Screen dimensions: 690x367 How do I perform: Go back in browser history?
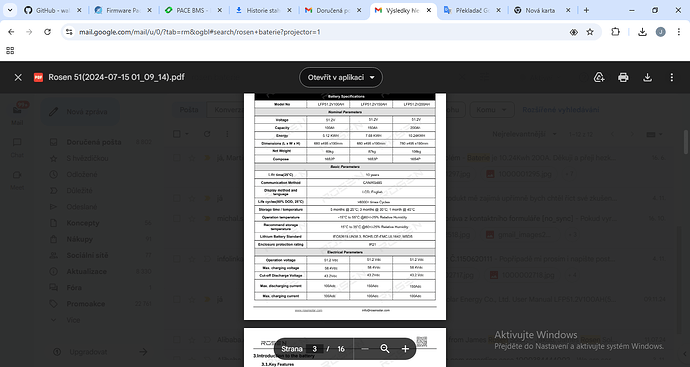coord(11,32)
